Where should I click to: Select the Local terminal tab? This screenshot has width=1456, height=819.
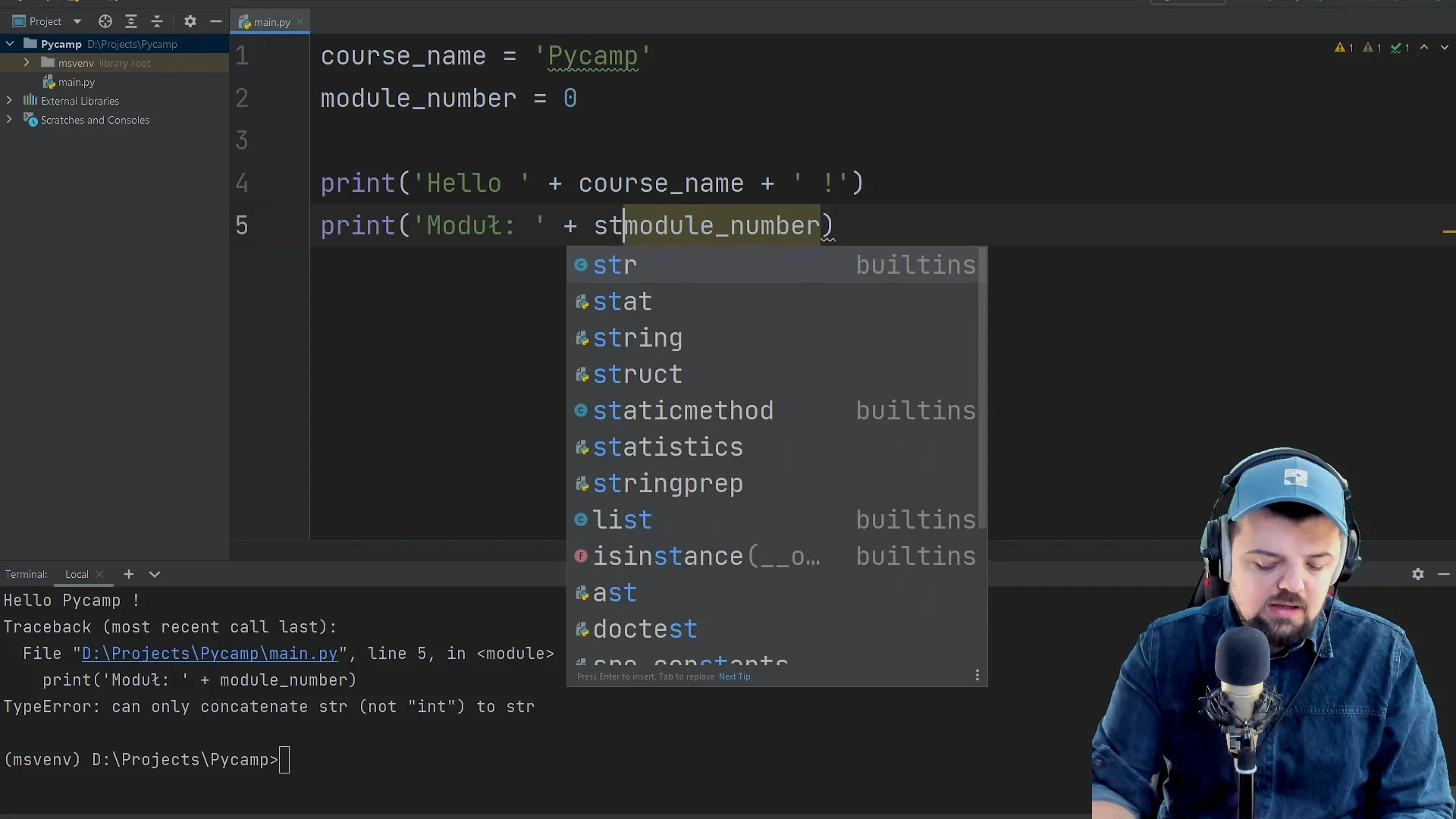click(x=77, y=574)
